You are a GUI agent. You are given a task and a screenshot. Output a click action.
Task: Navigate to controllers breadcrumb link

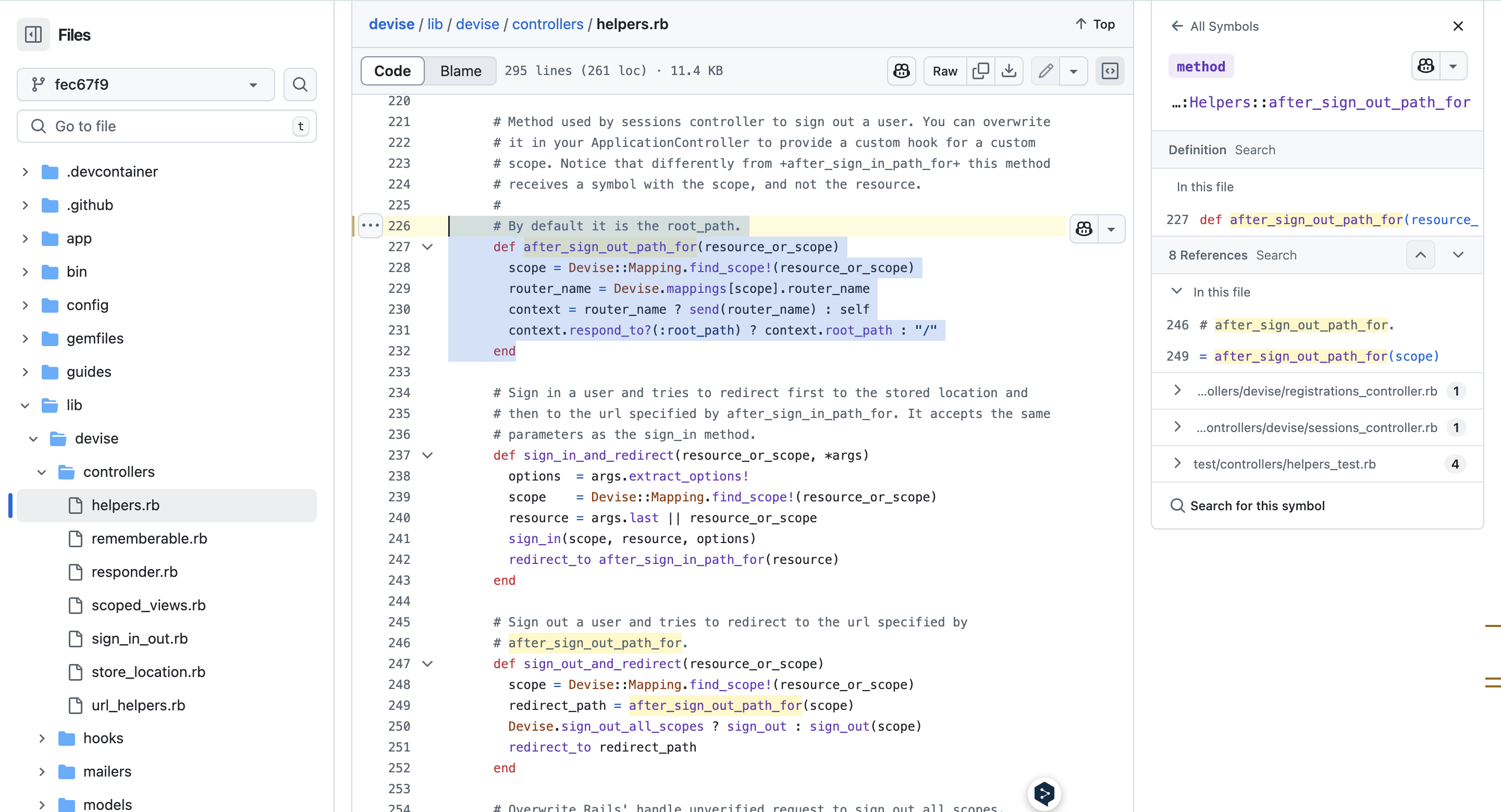pyautogui.click(x=547, y=24)
